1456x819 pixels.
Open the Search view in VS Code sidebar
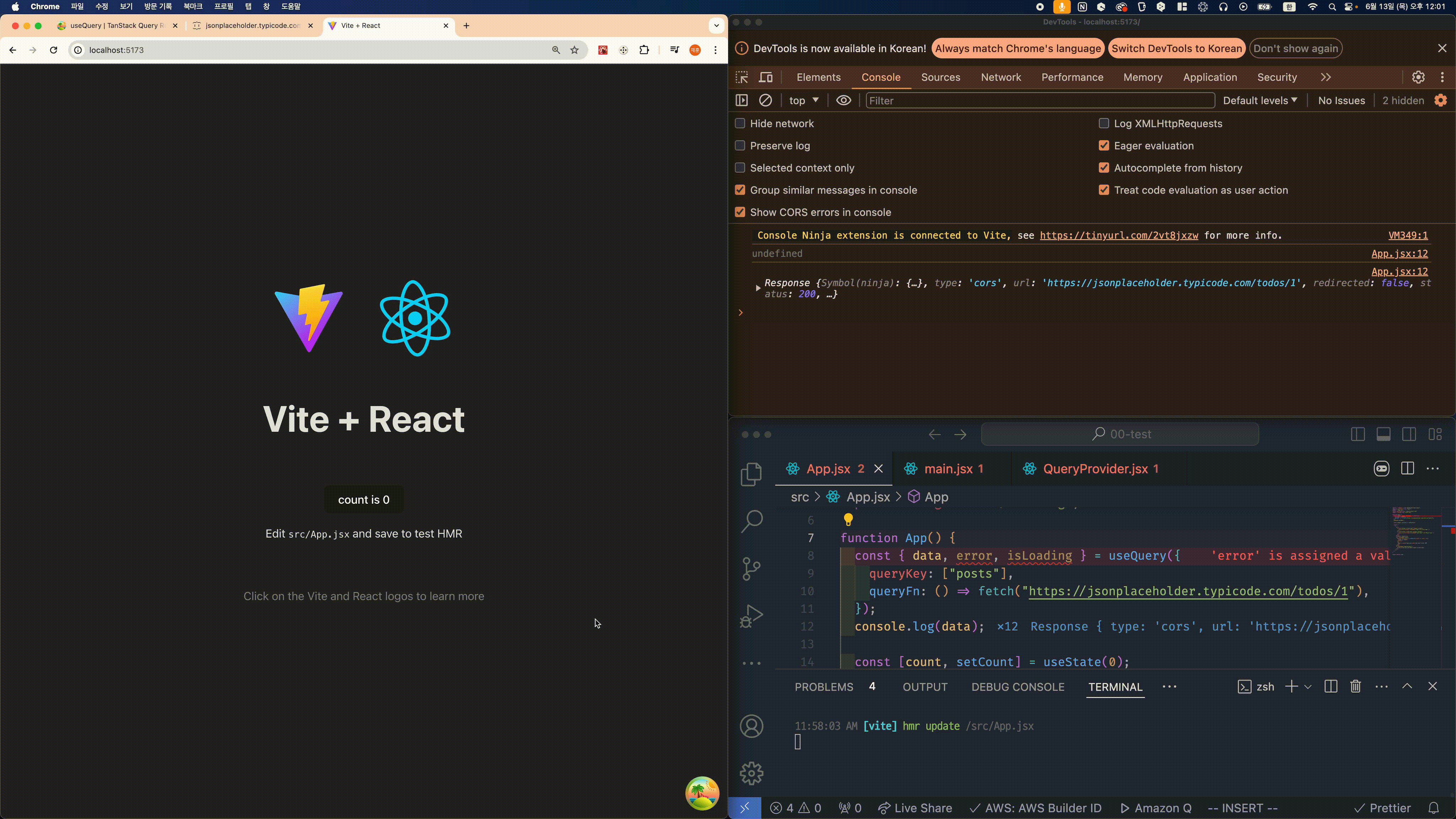tap(751, 521)
